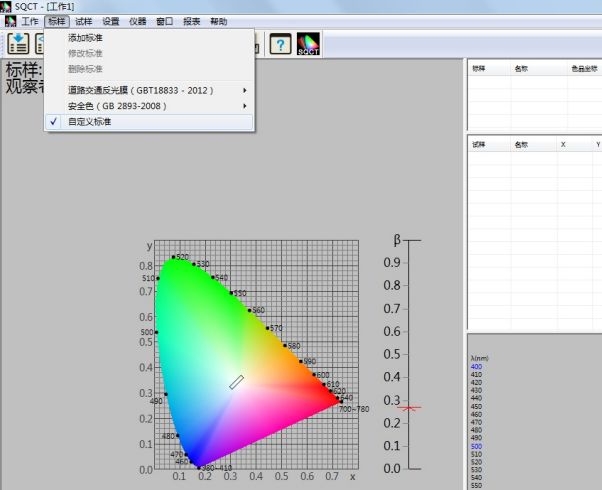Open the 工作 menu
602x490 pixels.
30,21
